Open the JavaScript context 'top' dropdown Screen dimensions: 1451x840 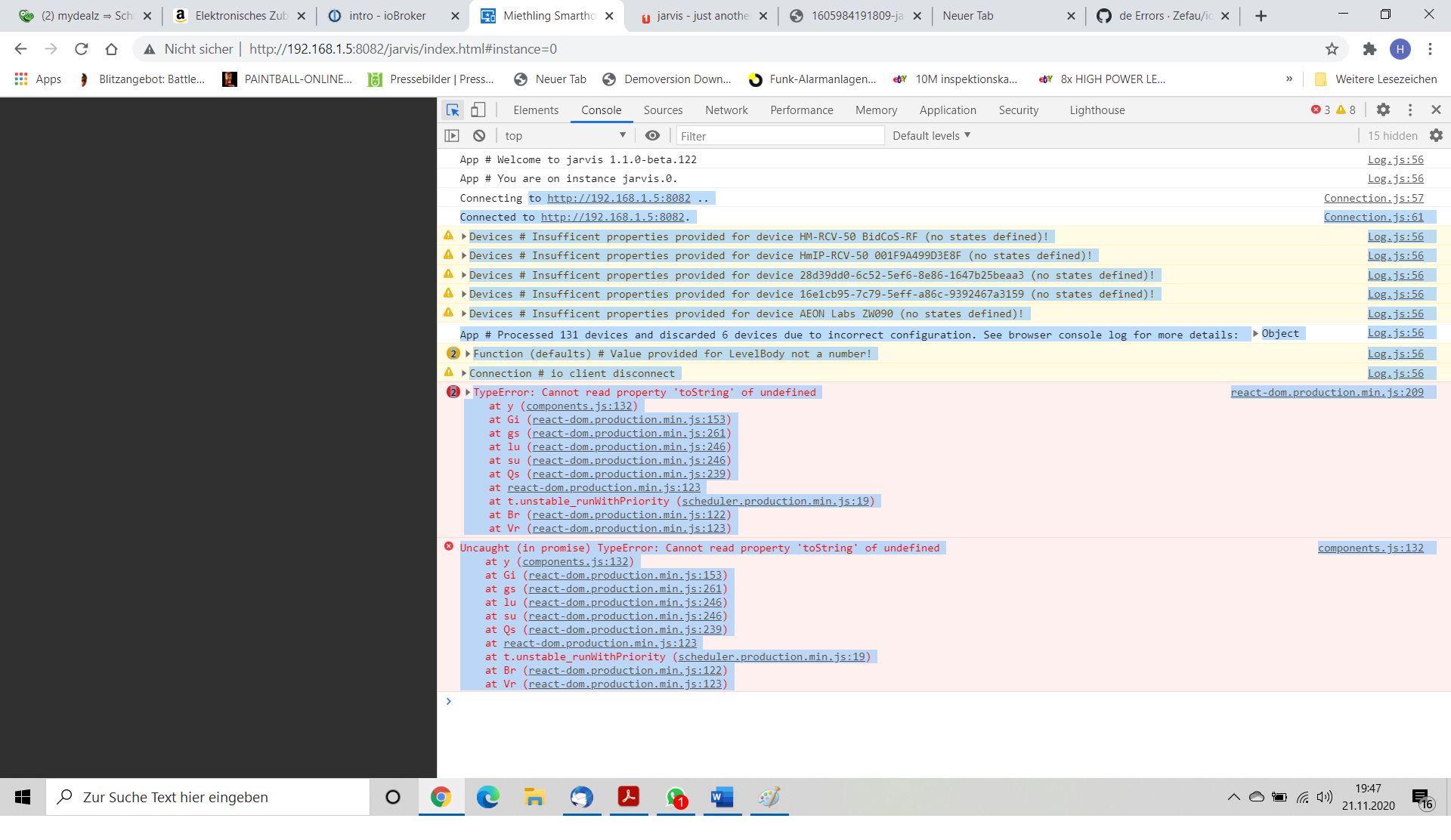pos(565,136)
